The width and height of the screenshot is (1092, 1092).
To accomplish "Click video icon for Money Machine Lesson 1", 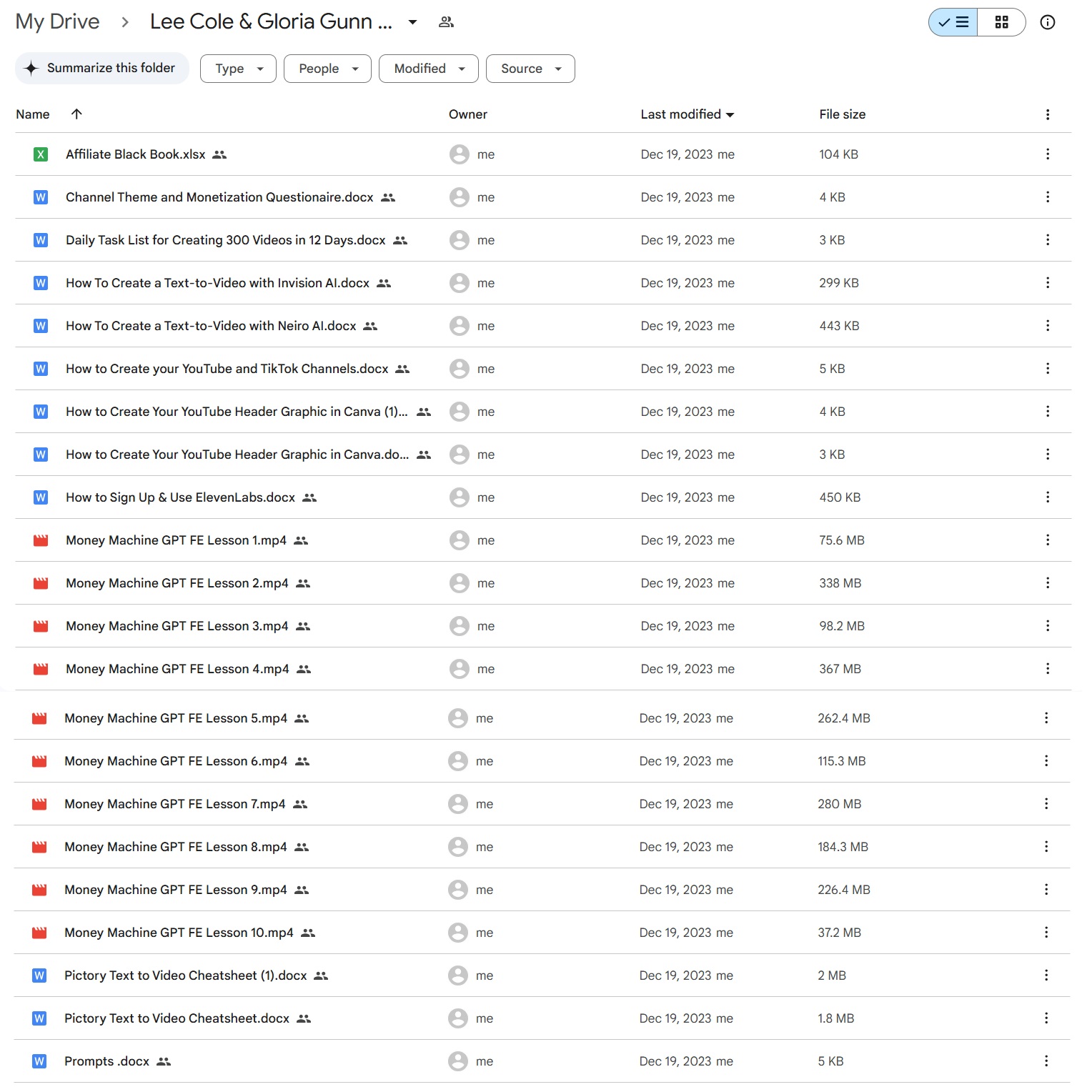I will pos(41,540).
